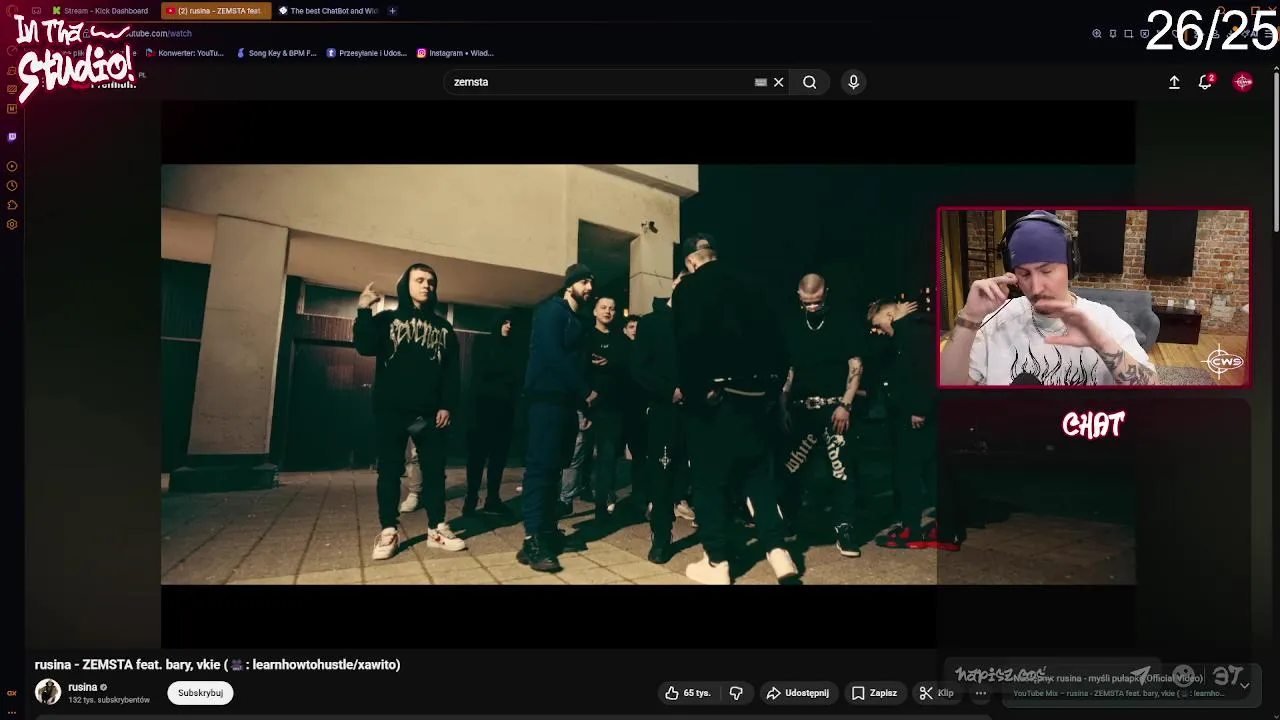
Task: Switch to The best ChatBot tab
Action: [328, 11]
